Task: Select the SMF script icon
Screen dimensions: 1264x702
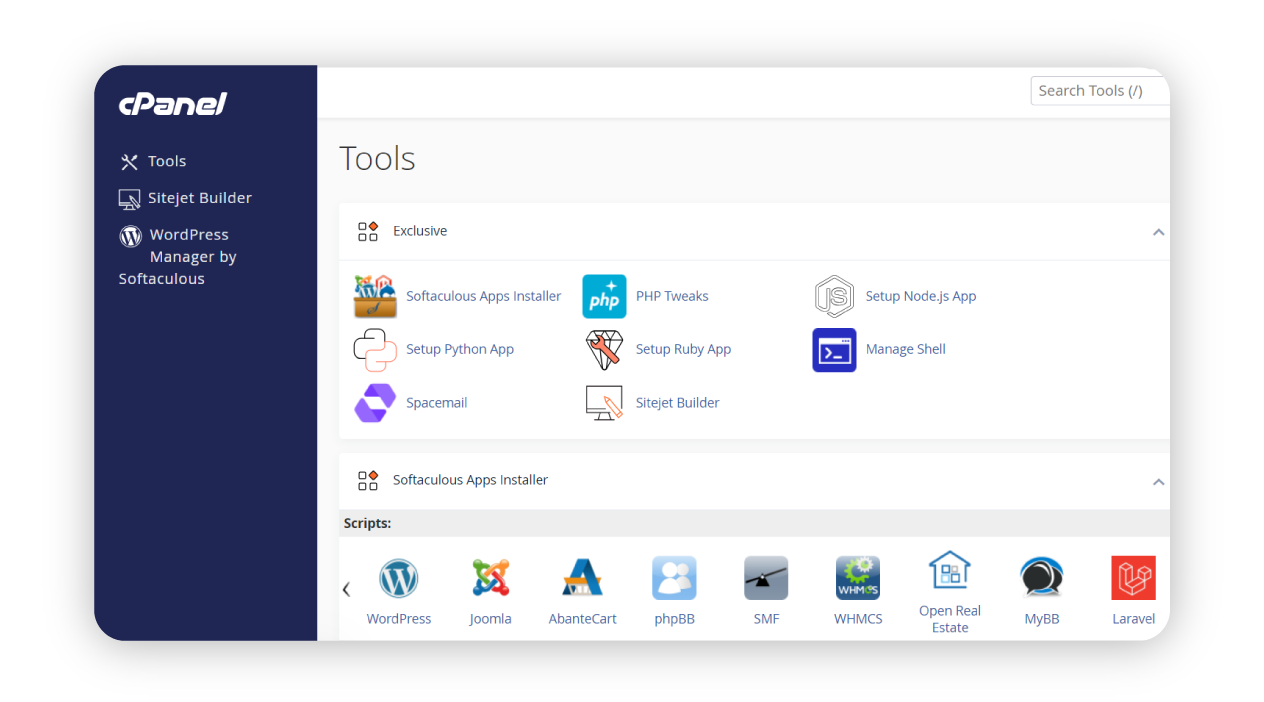Action: [x=766, y=578]
